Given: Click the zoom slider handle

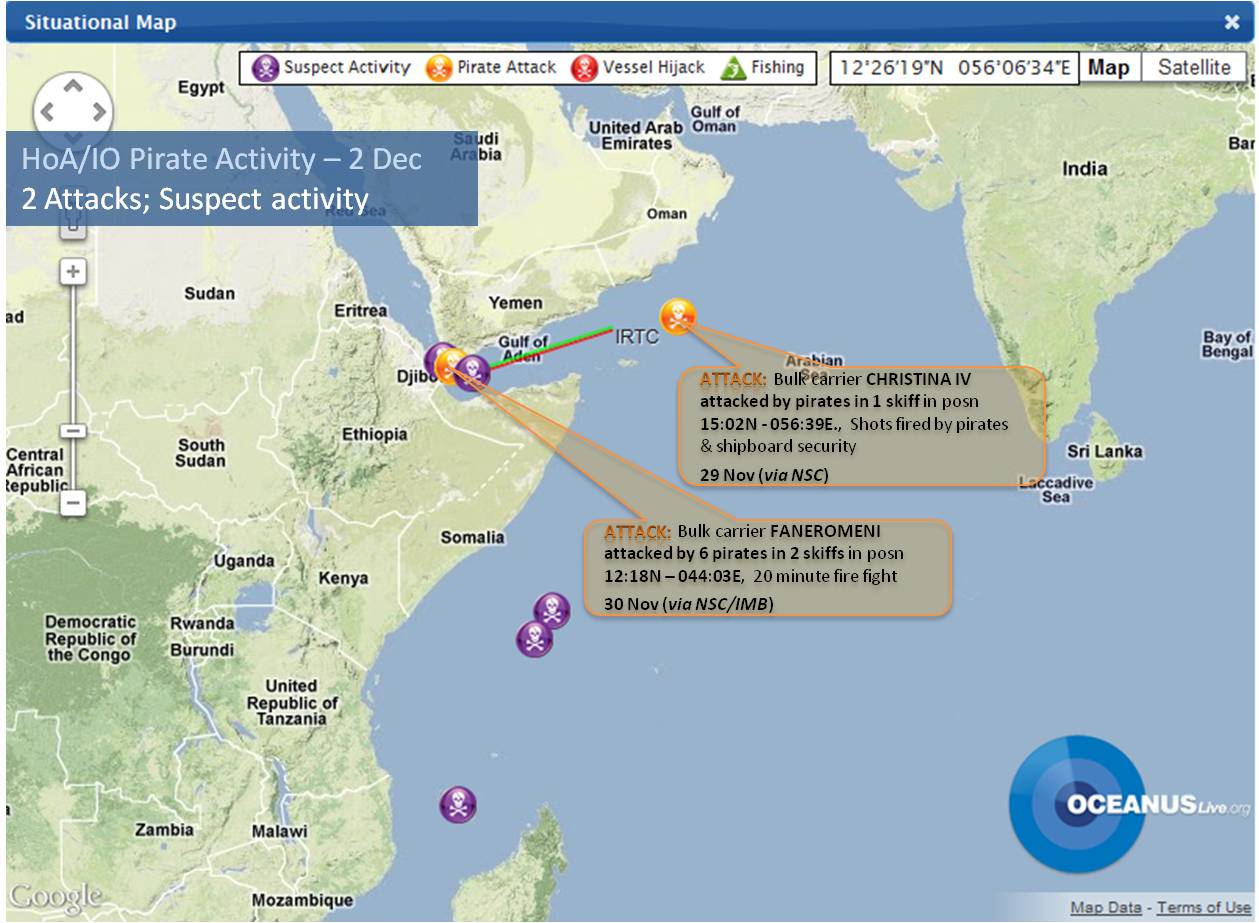Looking at the screenshot, I should click(x=73, y=431).
